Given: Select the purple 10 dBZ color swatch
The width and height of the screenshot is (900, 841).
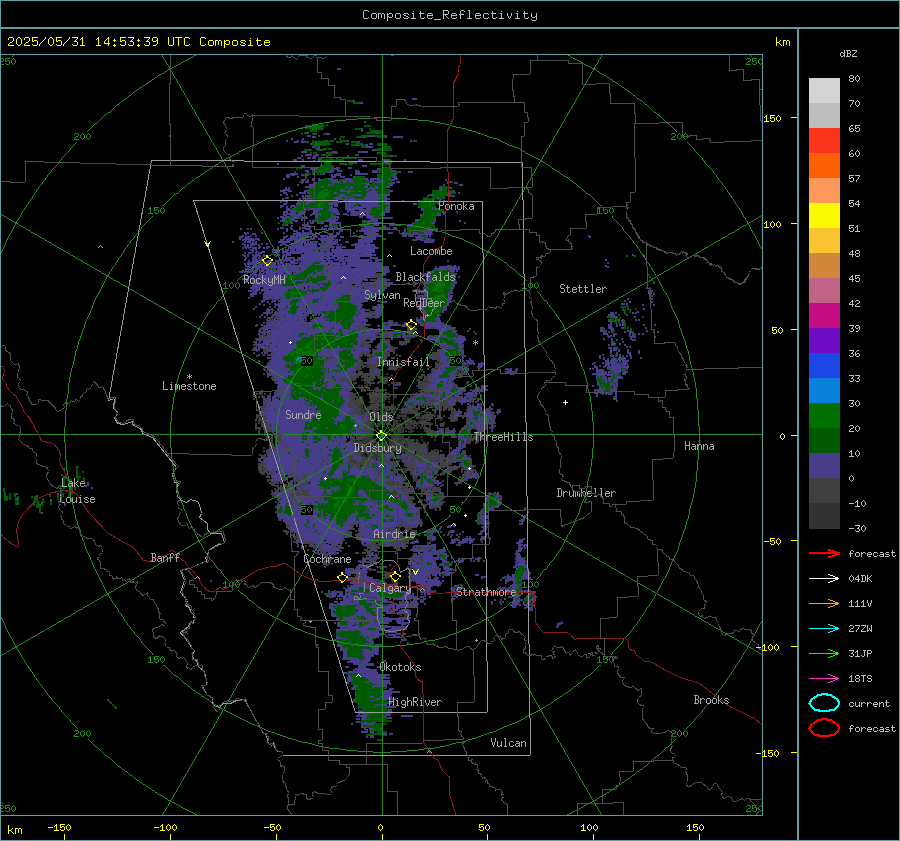Looking at the screenshot, I should click(x=824, y=465).
